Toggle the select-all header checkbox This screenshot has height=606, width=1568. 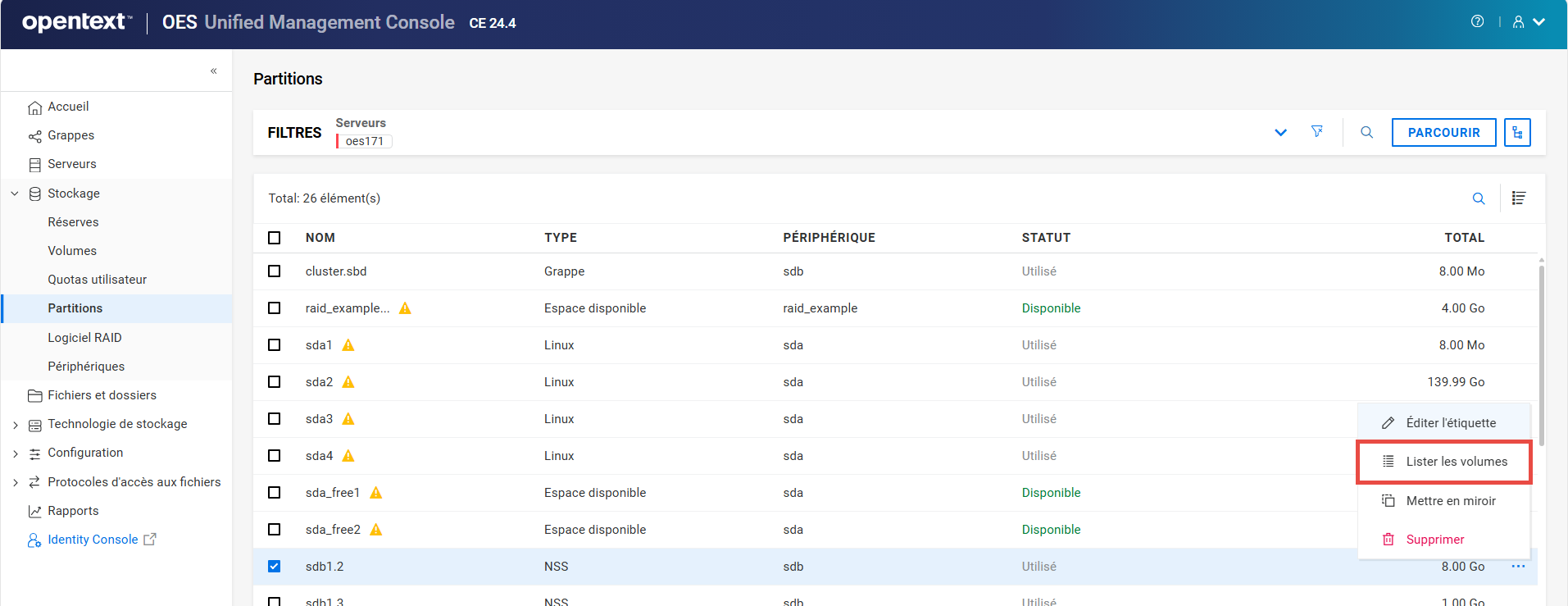(275, 238)
